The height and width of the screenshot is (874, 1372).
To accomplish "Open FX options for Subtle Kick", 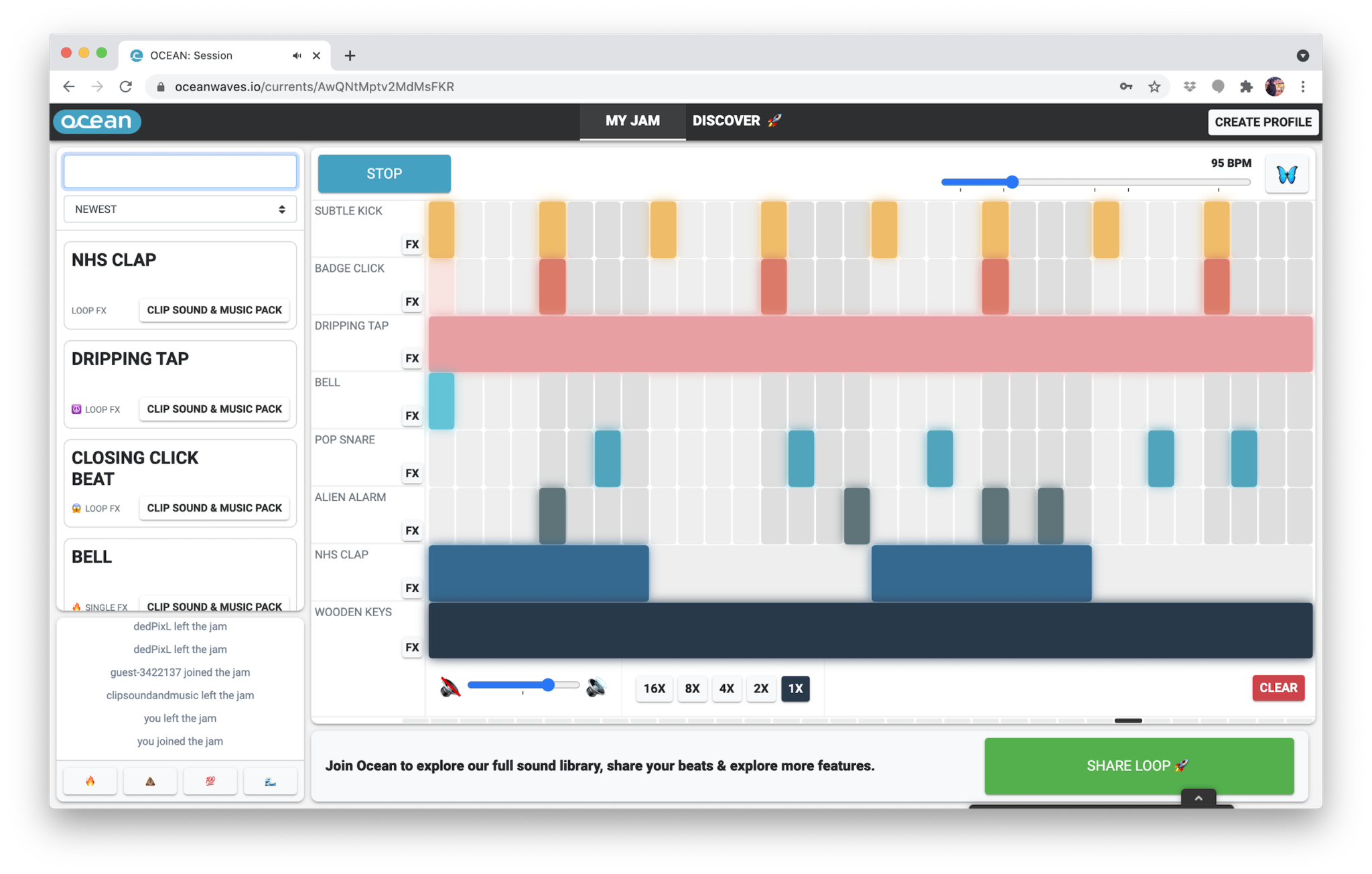I will coord(412,244).
